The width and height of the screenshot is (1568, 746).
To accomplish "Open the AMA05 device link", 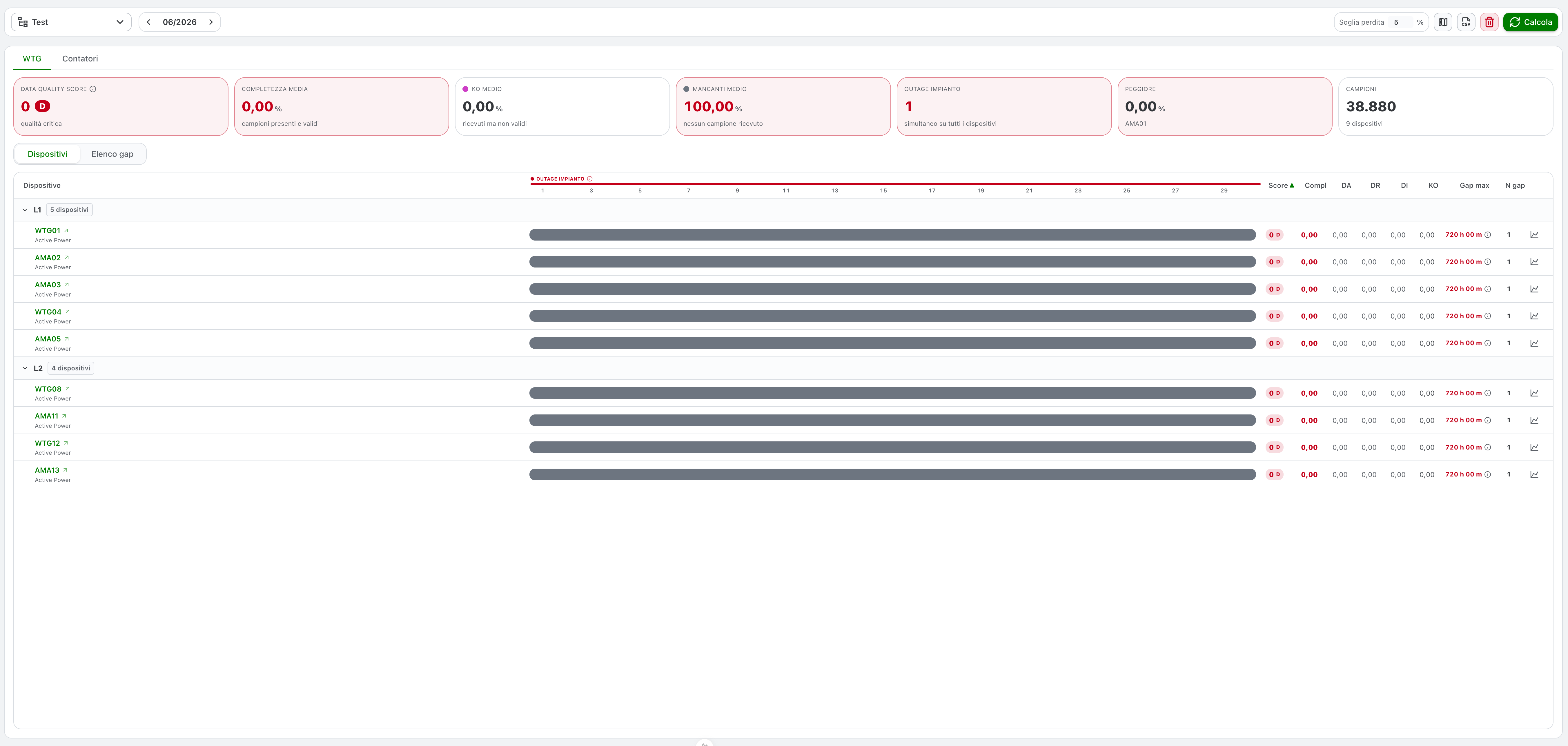I will click(52, 339).
